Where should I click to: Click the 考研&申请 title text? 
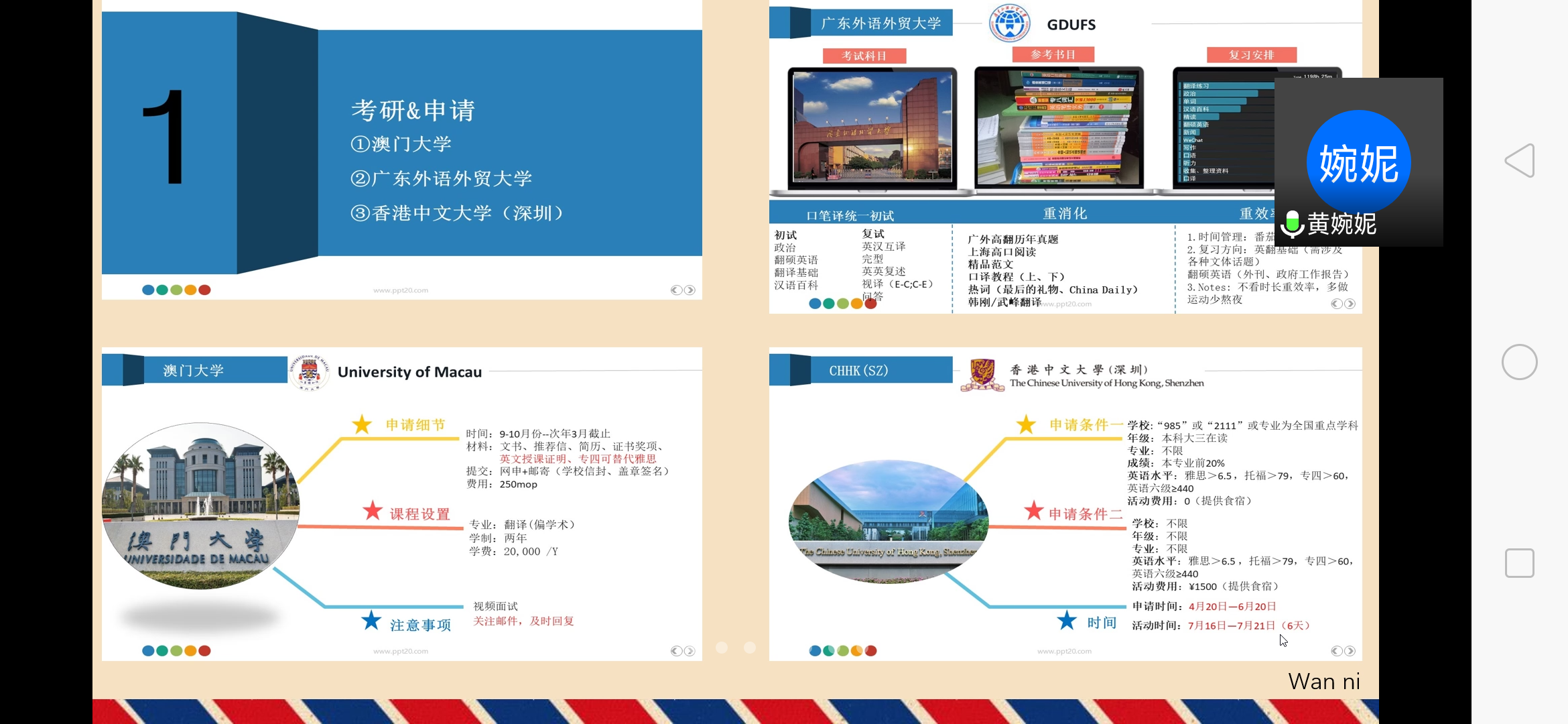click(x=413, y=110)
